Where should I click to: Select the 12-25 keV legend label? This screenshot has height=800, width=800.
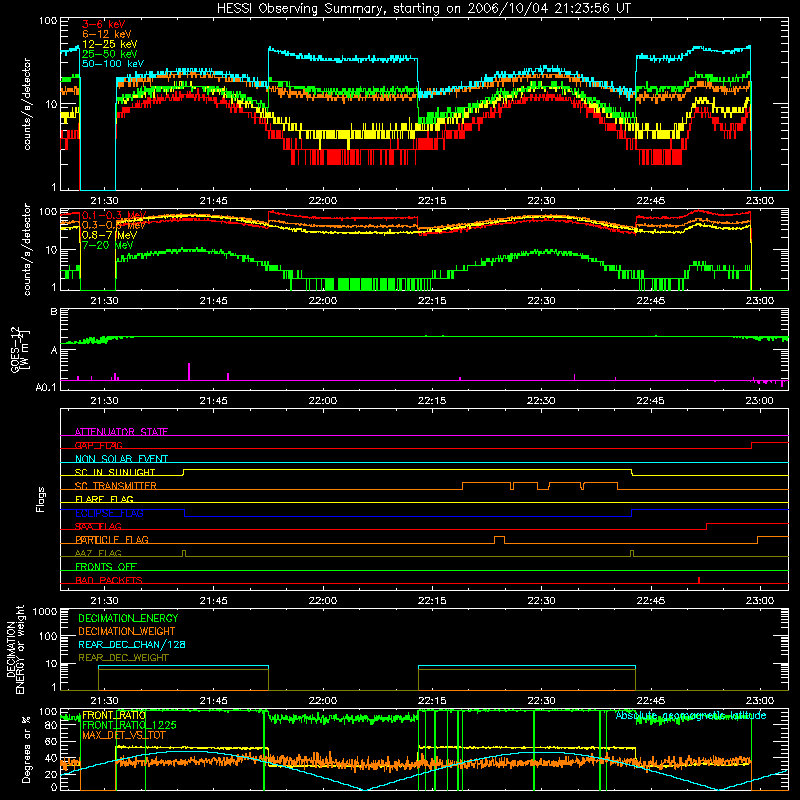pyautogui.click(x=110, y=44)
